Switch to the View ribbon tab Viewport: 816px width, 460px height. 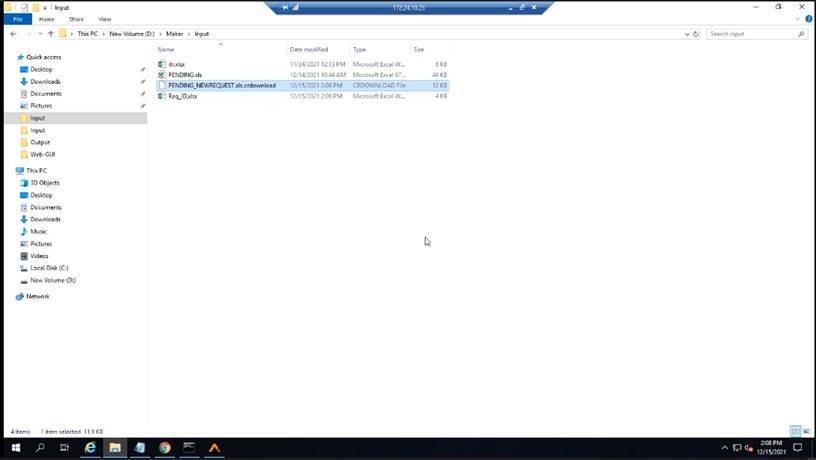104,19
